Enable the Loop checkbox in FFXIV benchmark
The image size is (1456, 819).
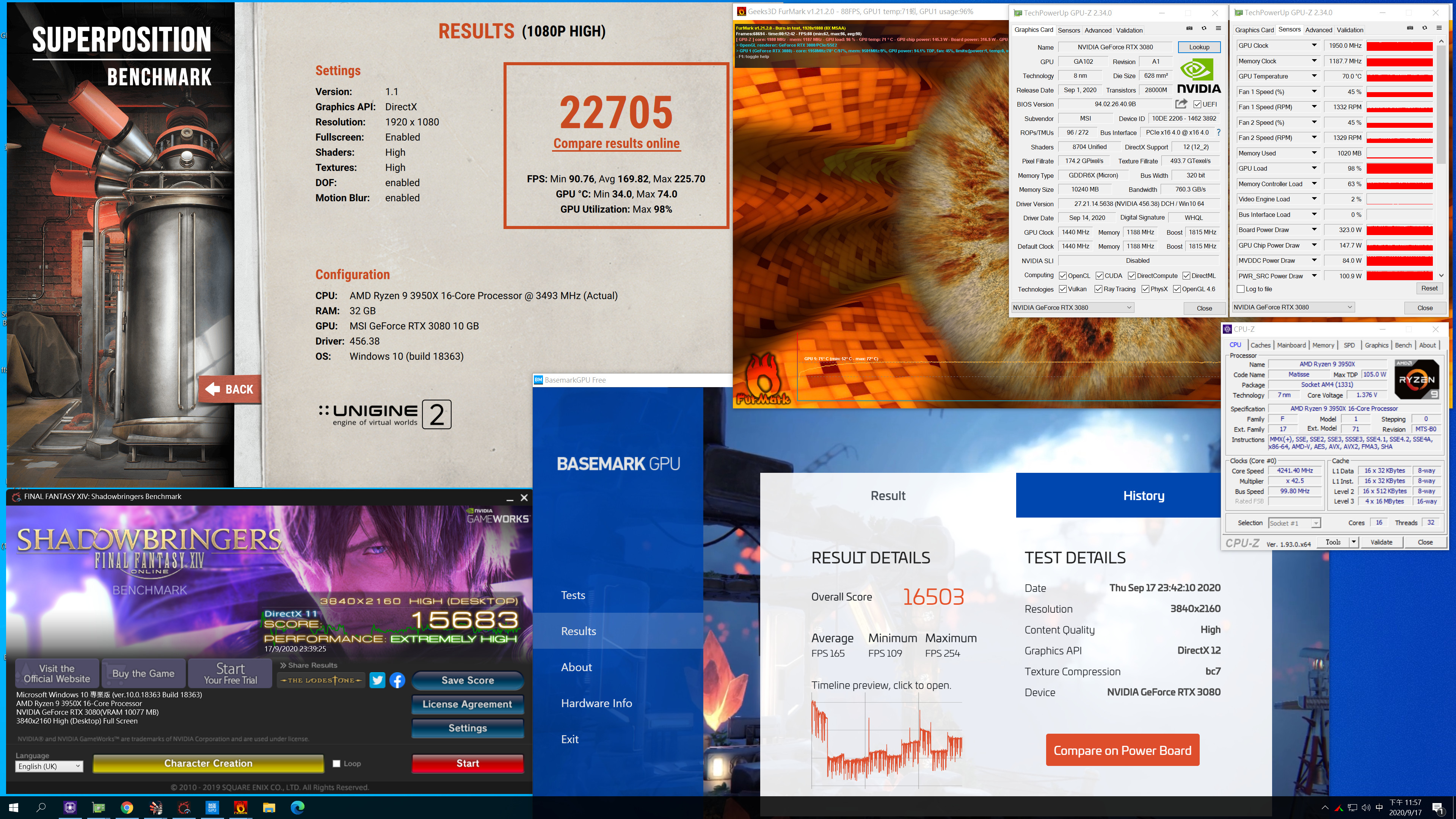(x=337, y=764)
